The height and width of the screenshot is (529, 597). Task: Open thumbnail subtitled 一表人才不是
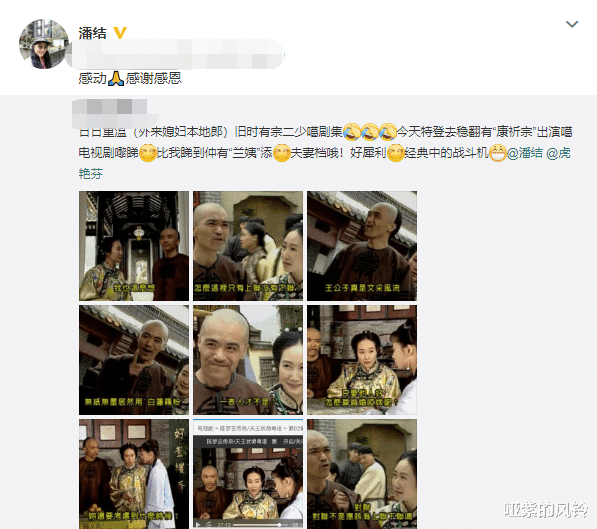248,360
